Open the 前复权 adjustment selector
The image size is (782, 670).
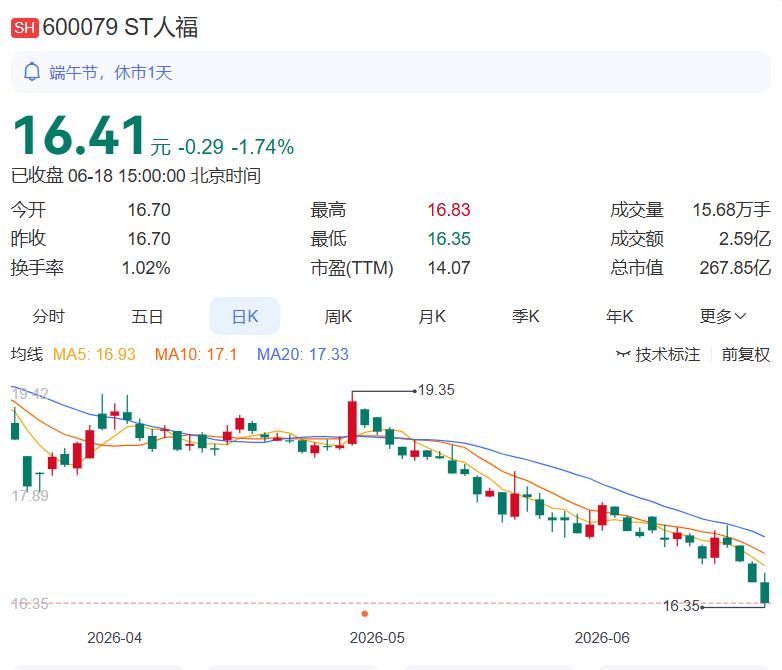(746, 355)
